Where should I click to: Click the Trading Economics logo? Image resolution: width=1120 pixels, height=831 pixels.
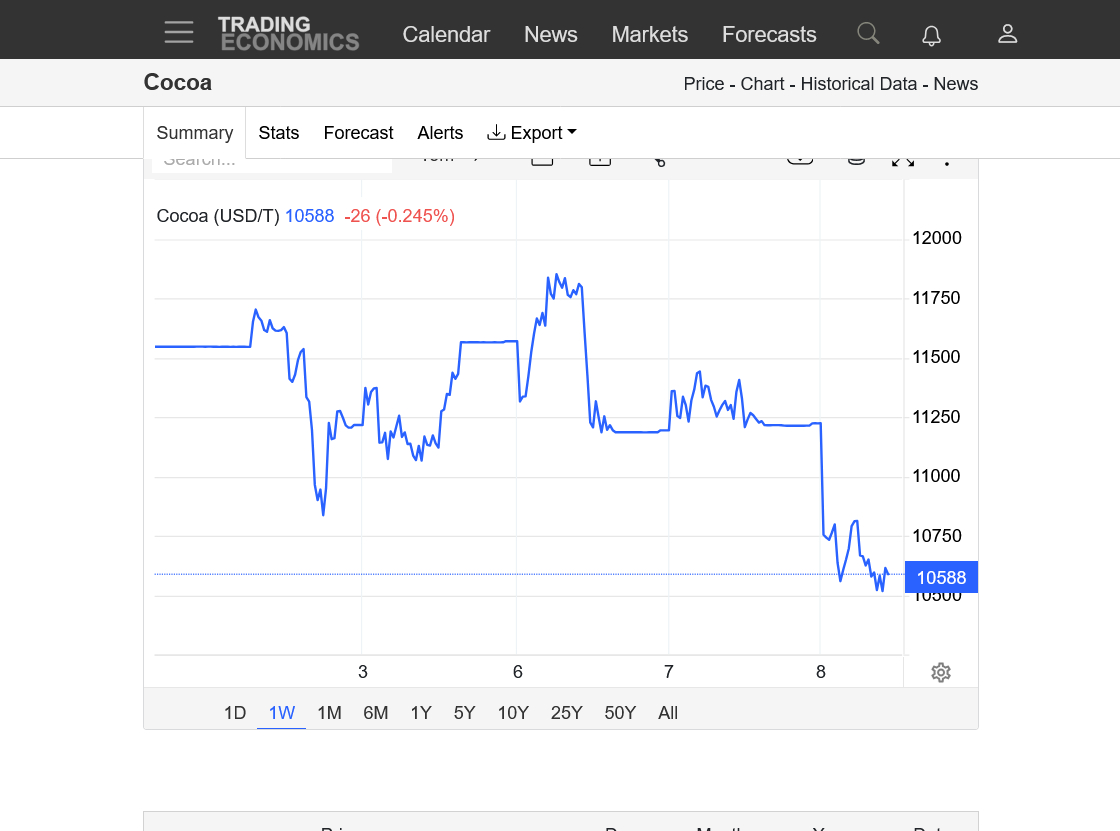tap(288, 33)
